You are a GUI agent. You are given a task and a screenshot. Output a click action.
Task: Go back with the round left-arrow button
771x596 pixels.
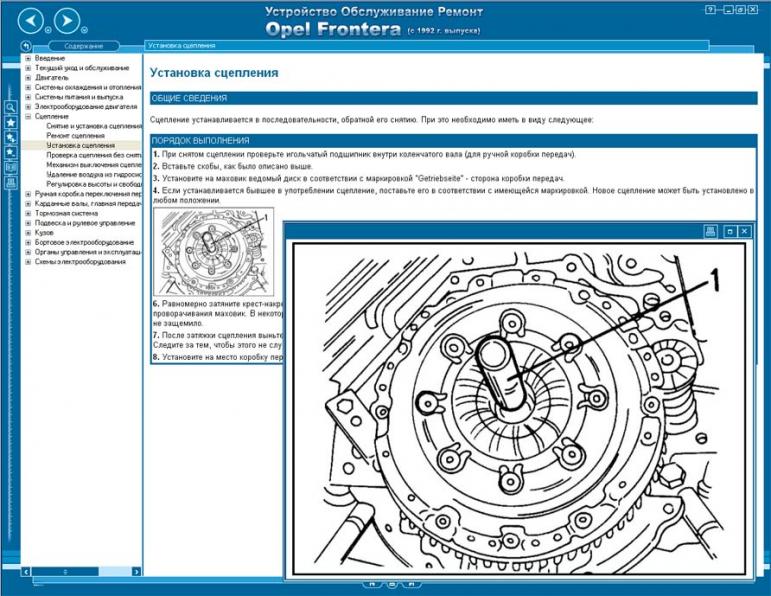tap(30, 21)
